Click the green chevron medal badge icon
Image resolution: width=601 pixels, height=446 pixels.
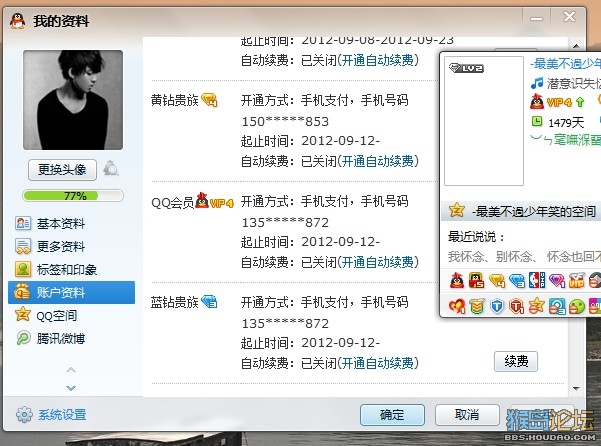coord(477,307)
